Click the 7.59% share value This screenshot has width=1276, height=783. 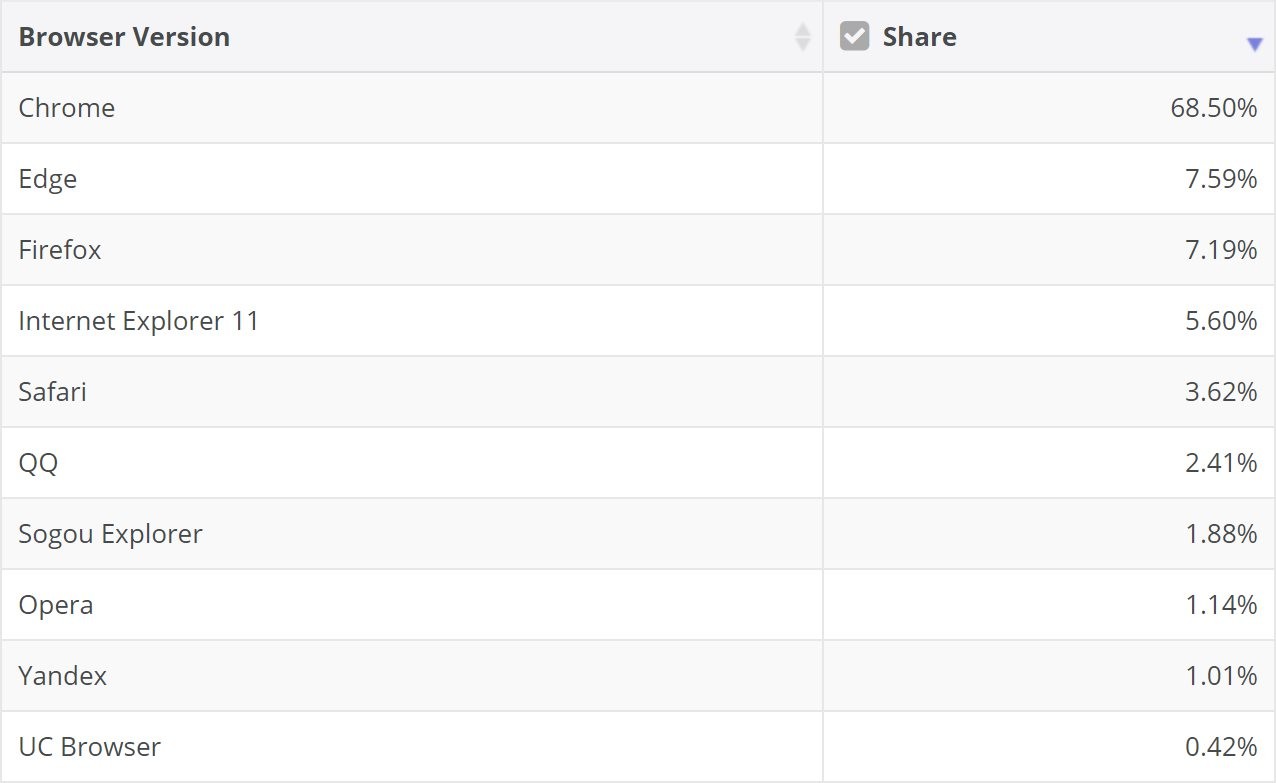(1220, 179)
